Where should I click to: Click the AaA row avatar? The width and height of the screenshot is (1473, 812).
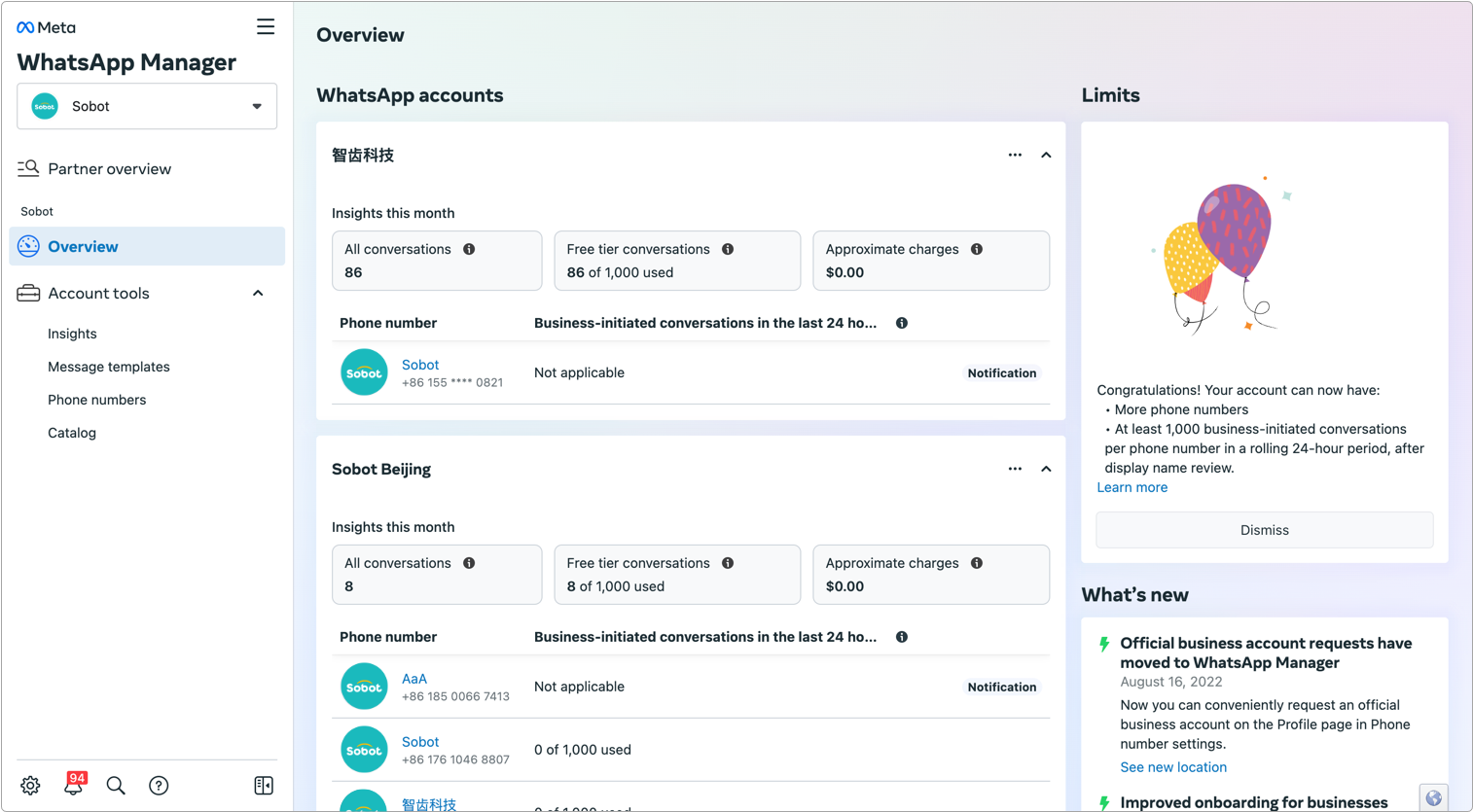click(364, 687)
